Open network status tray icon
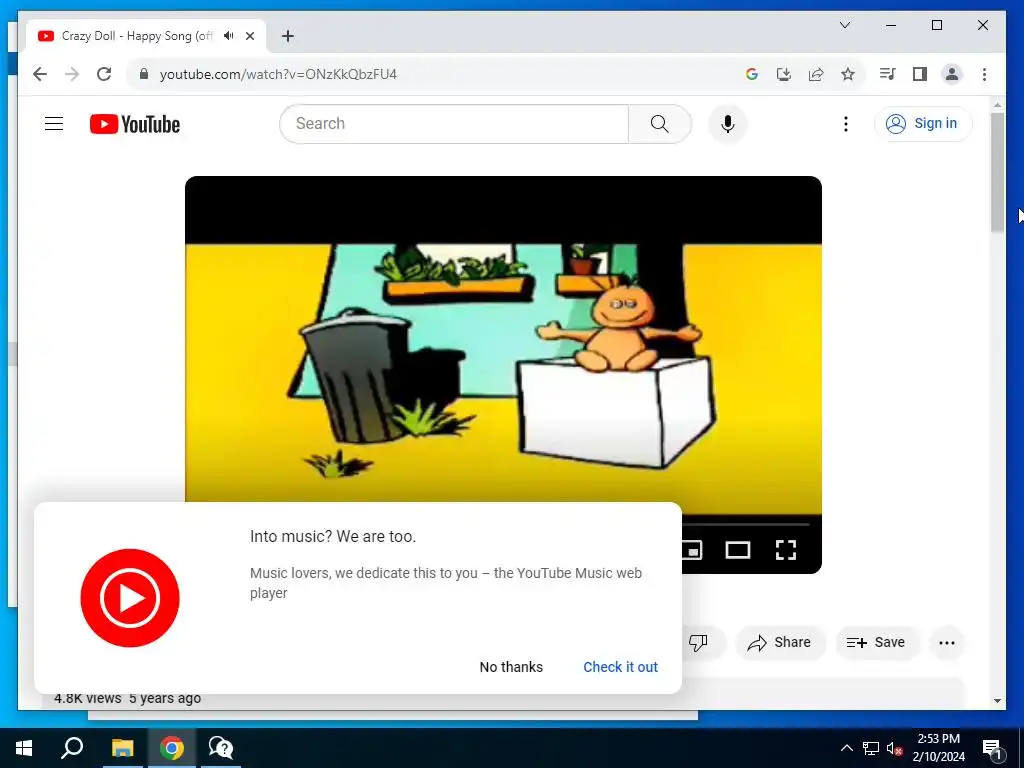Viewport: 1024px width, 768px height. click(871, 748)
